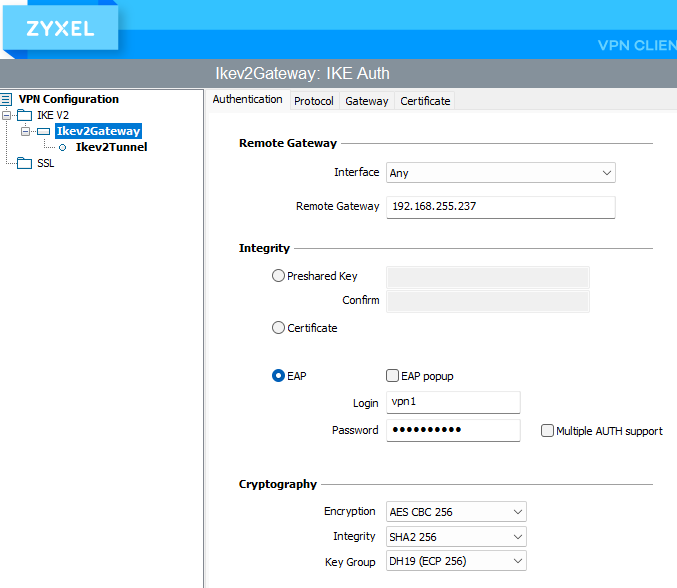Select the Certificate radio button
The height and width of the screenshot is (588, 677).
[x=278, y=328]
